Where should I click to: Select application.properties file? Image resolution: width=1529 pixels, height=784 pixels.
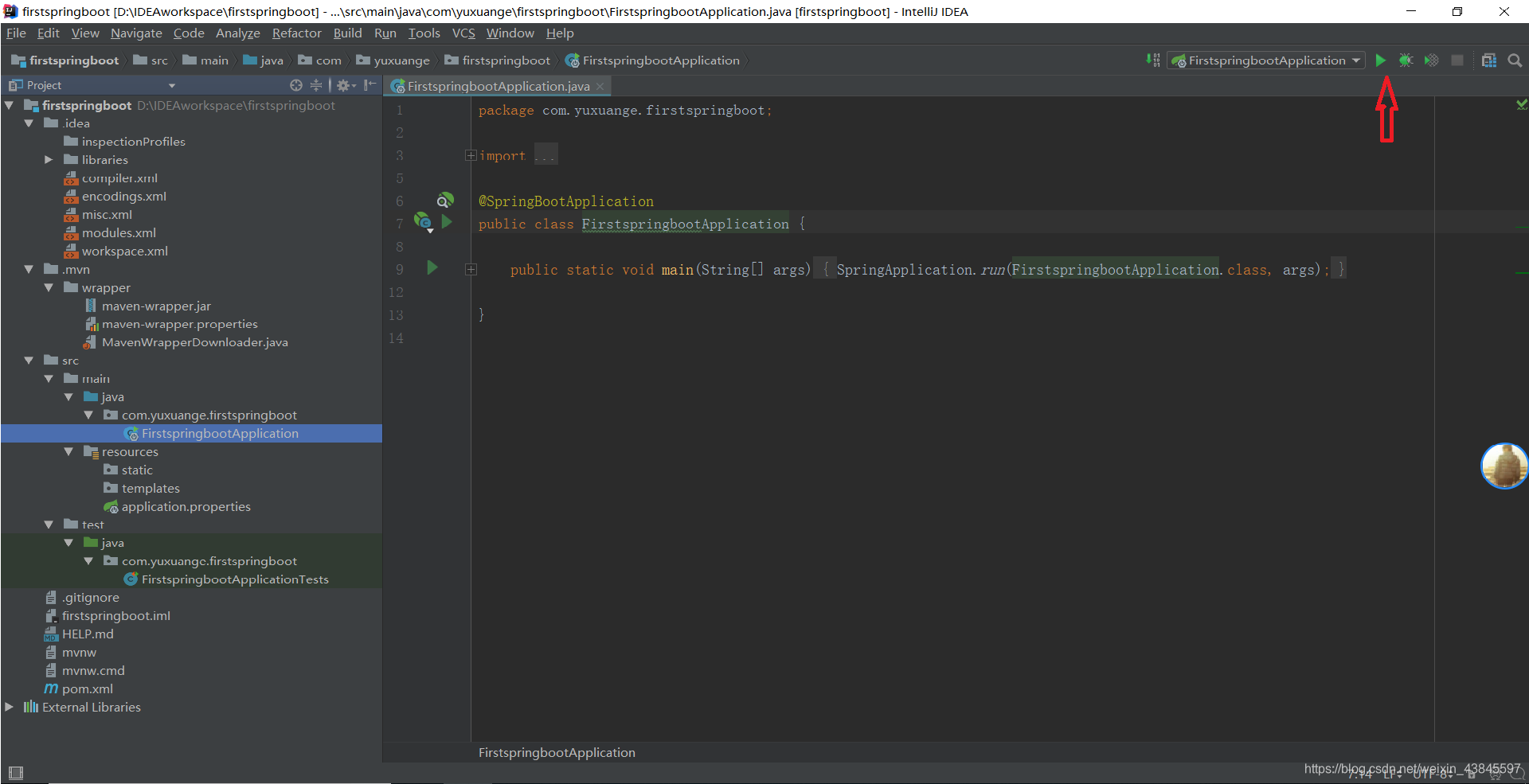[x=186, y=507]
